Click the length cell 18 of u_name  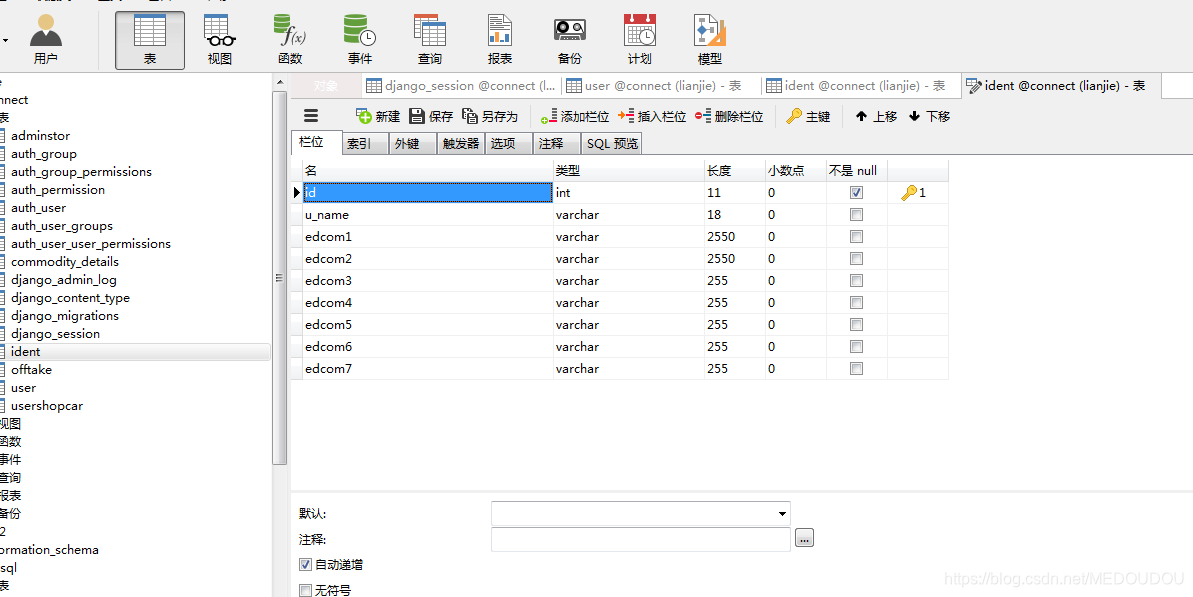734,215
